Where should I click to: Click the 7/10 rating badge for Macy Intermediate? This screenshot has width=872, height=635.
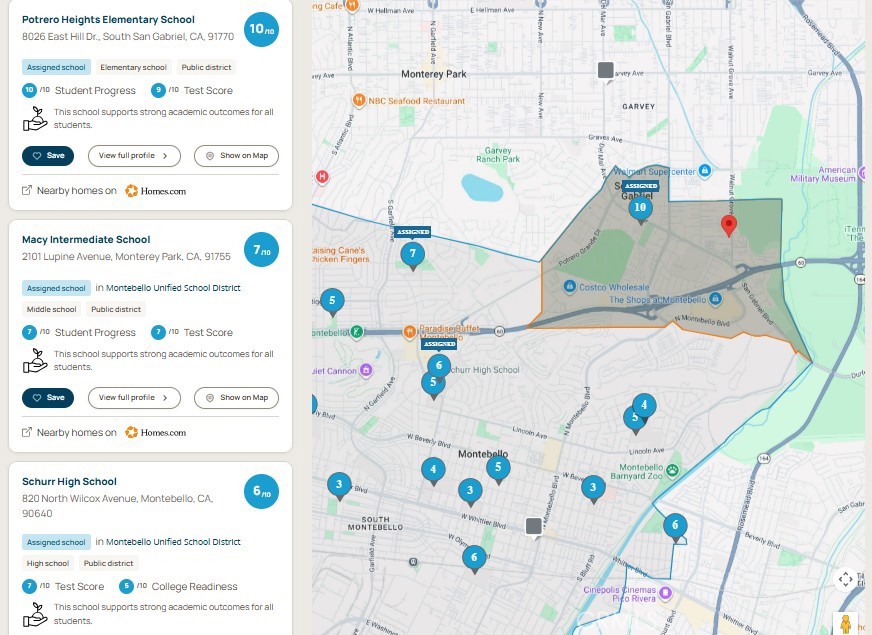click(261, 250)
